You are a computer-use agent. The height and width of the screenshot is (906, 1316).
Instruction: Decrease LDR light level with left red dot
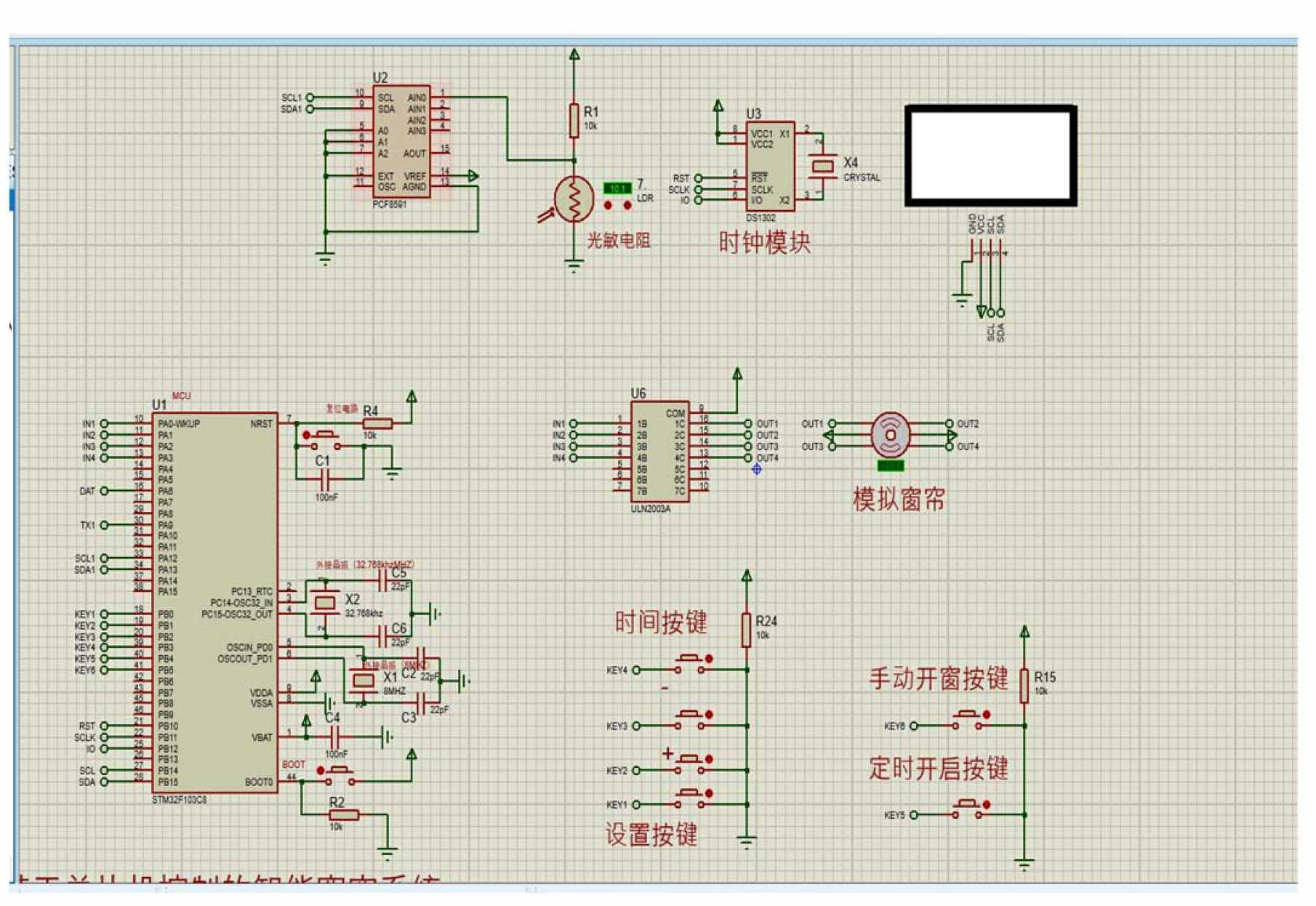coord(608,206)
